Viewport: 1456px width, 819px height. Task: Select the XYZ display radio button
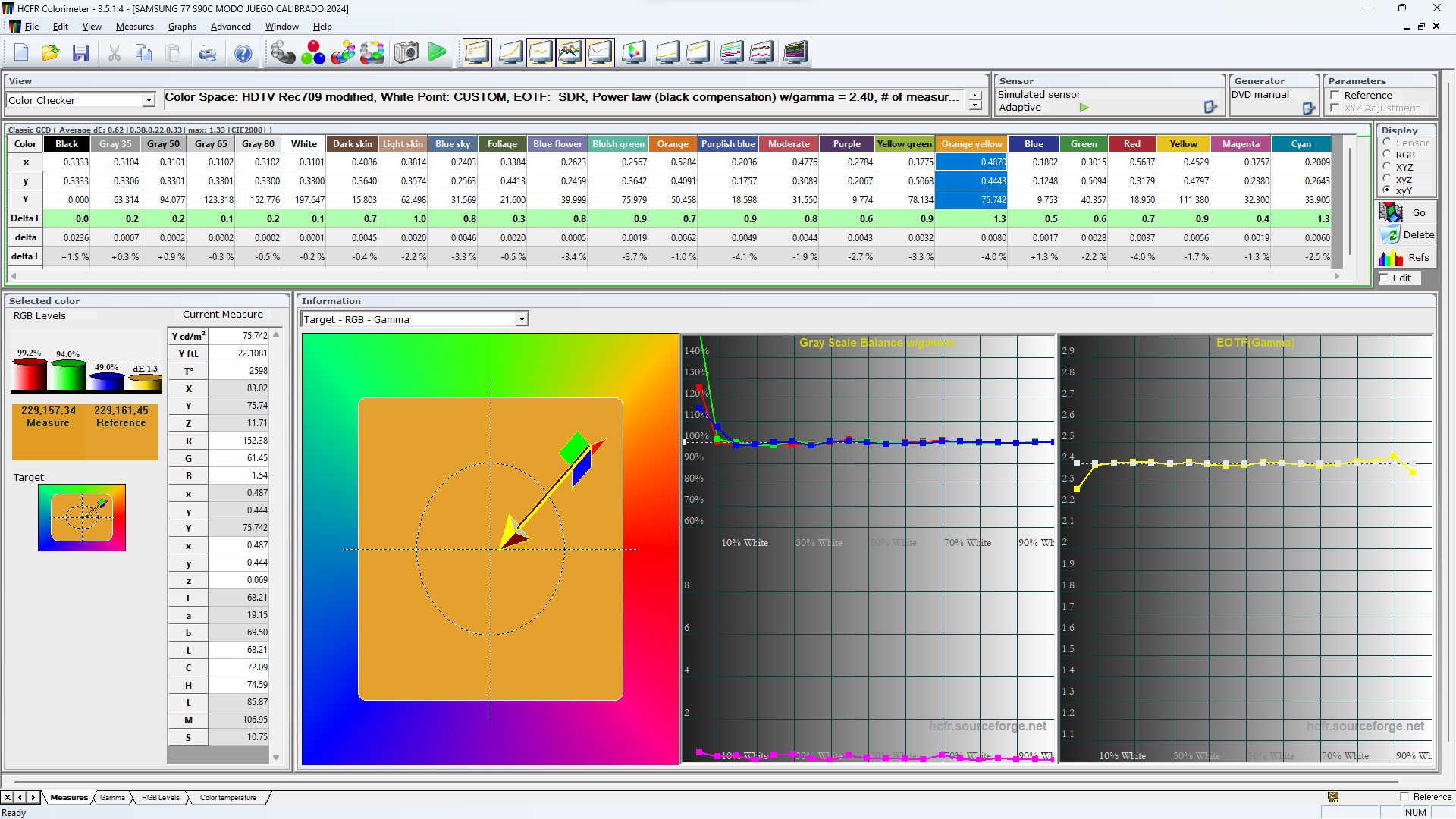click(1387, 167)
